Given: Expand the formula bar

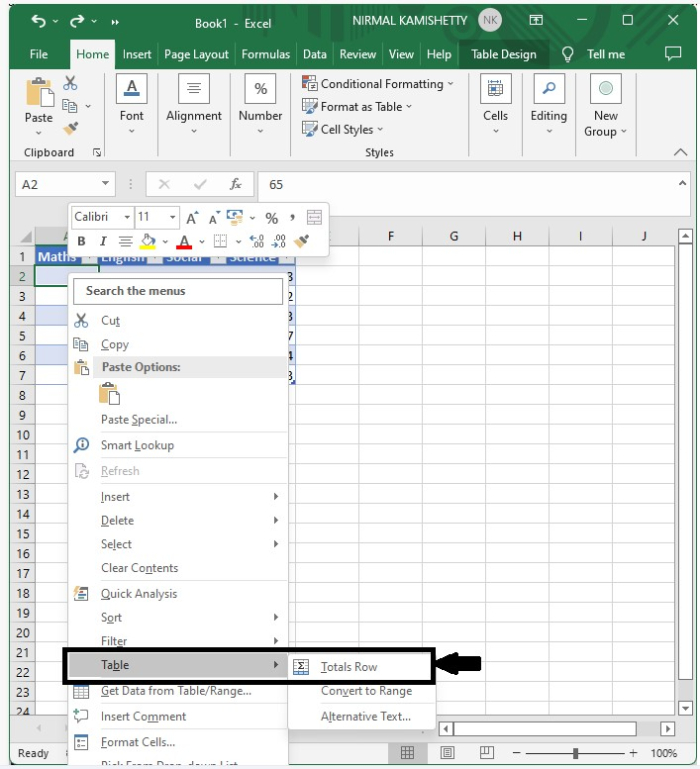Looking at the screenshot, I should click(x=682, y=183).
